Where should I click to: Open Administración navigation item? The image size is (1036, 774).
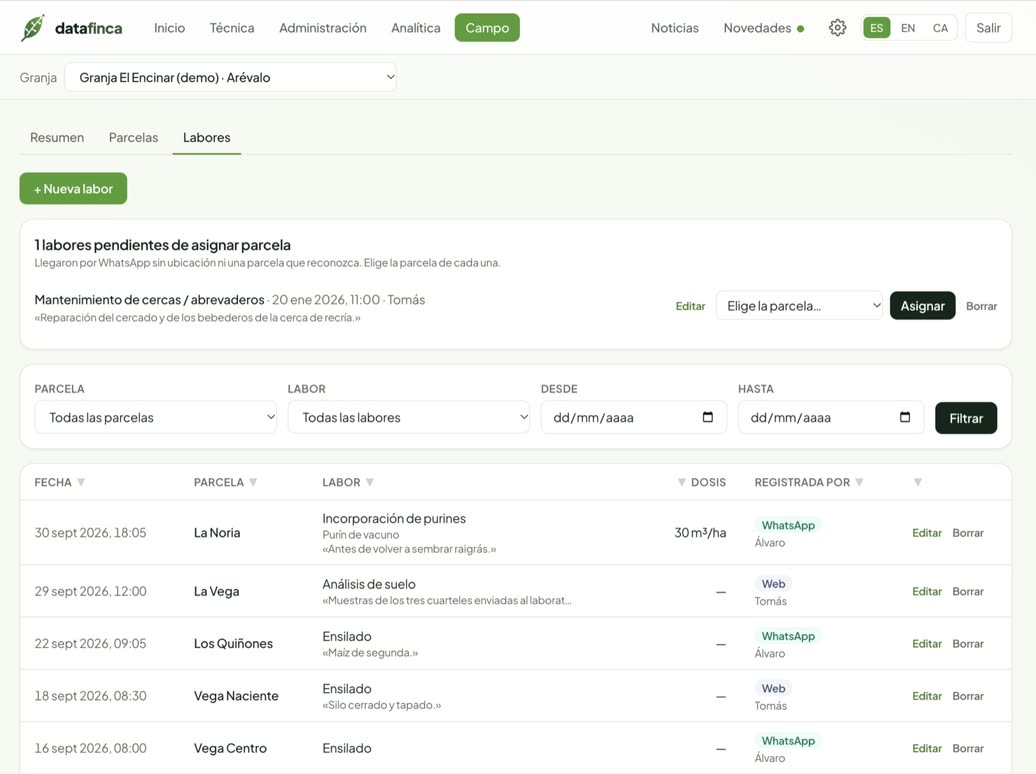point(322,28)
